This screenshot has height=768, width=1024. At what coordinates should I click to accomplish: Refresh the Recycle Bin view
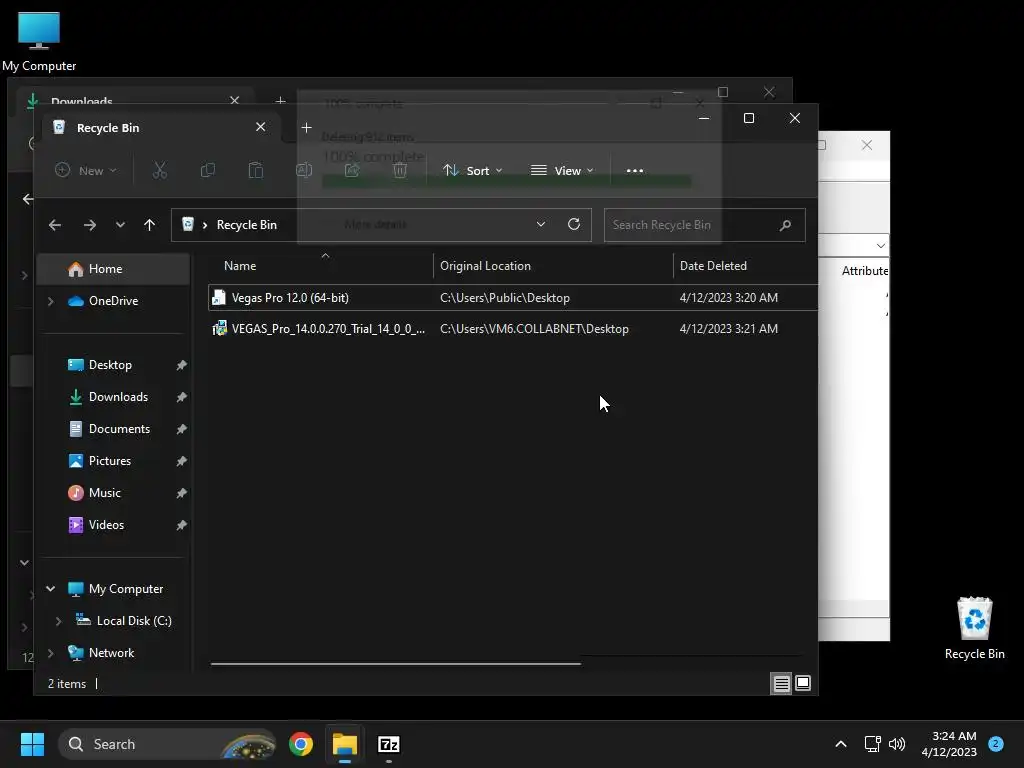coord(574,225)
